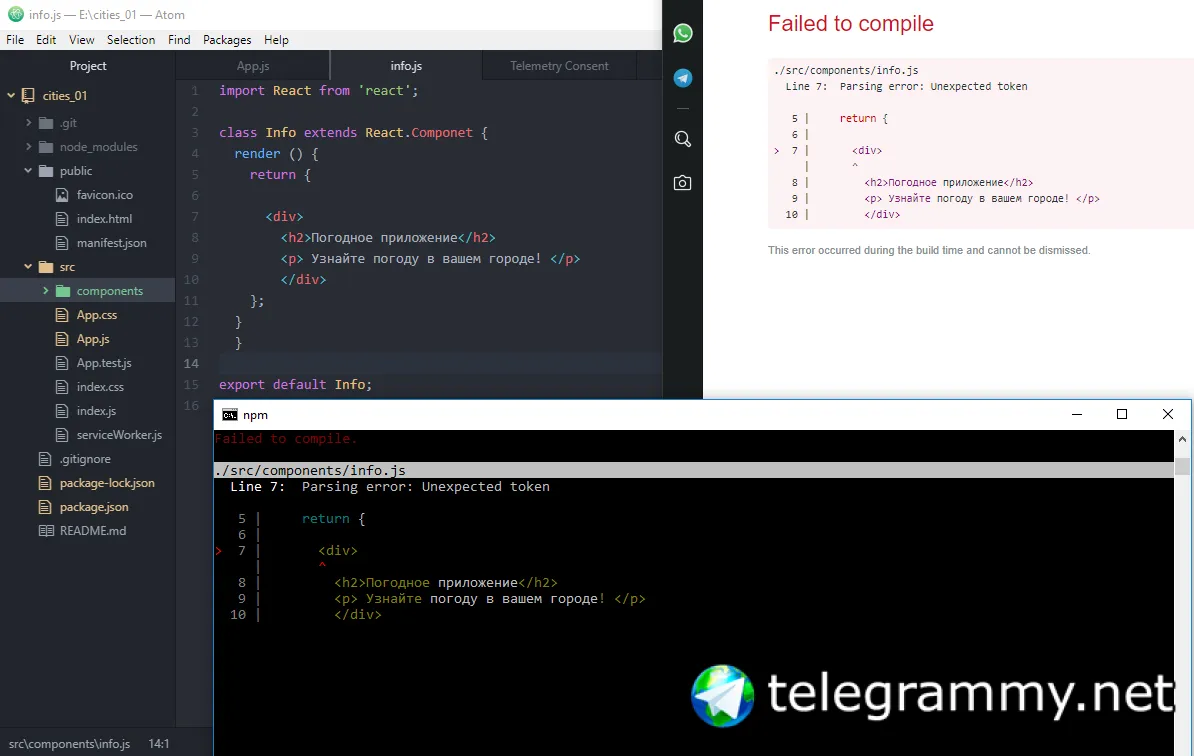Screen dimensions: 1194x756
Task: Click the Atom logo in title bar
Action: coord(15,14)
